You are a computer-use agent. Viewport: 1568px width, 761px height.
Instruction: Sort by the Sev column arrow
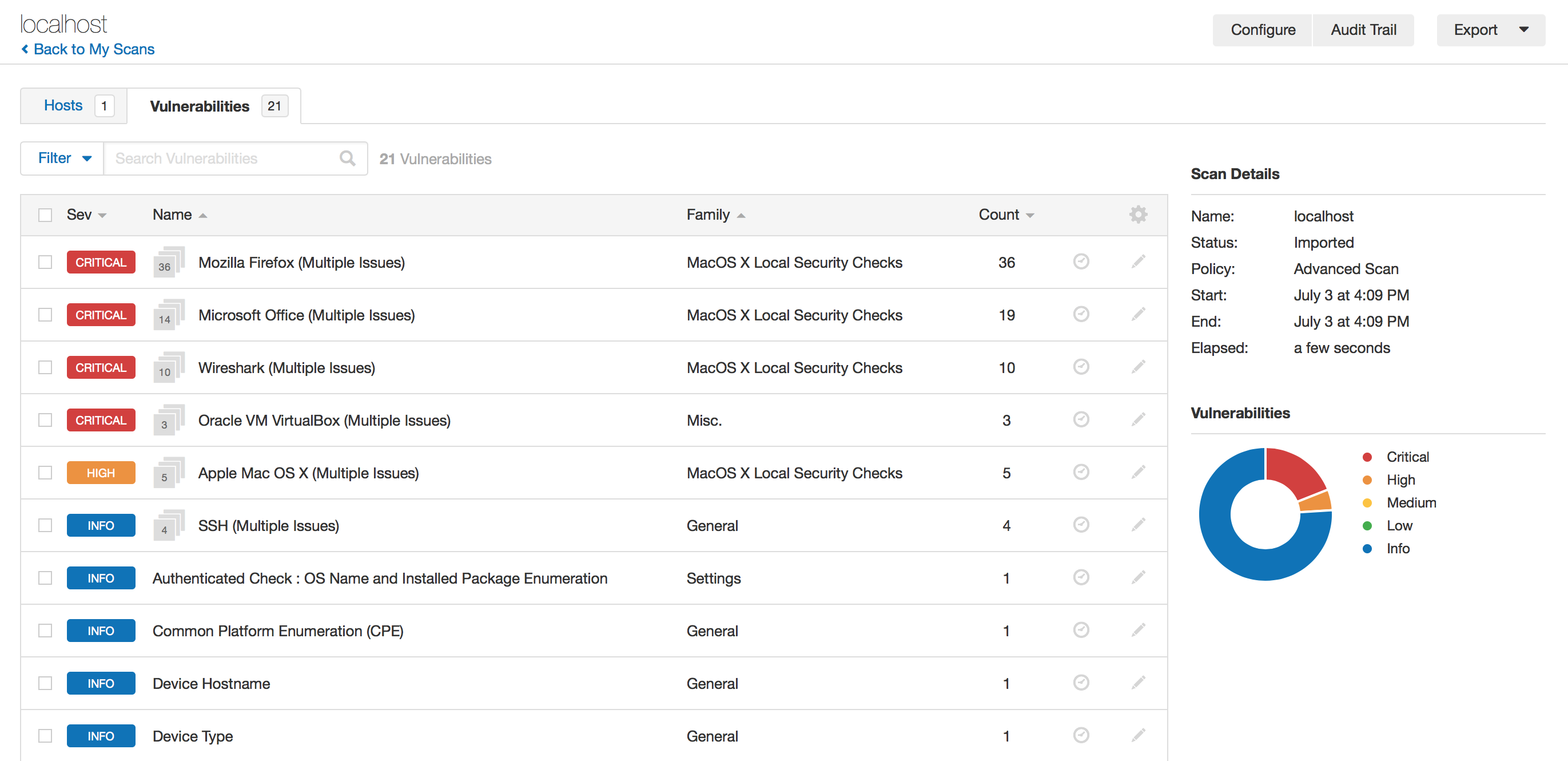click(102, 216)
